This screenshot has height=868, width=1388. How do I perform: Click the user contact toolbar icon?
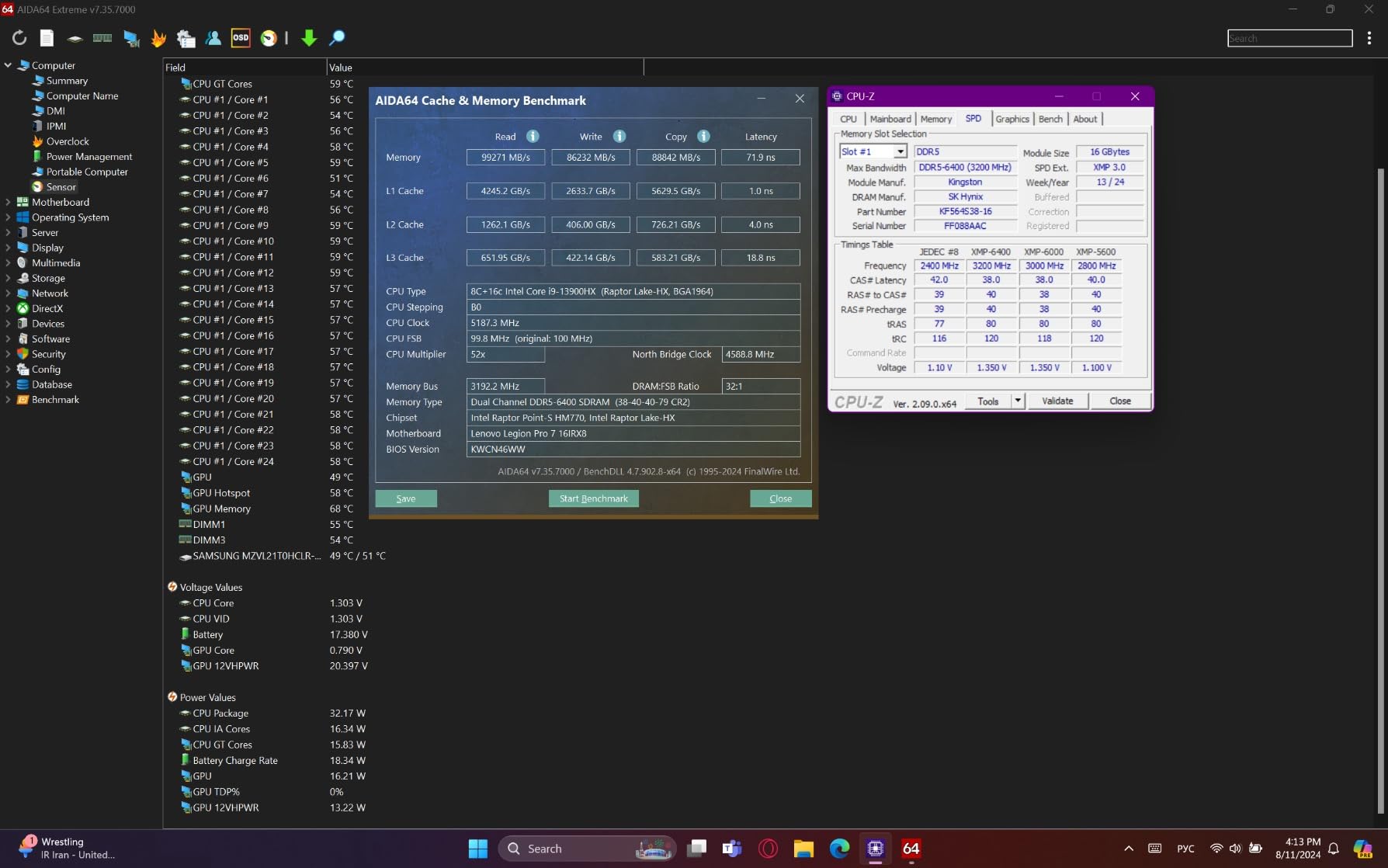pyautogui.click(x=213, y=38)
